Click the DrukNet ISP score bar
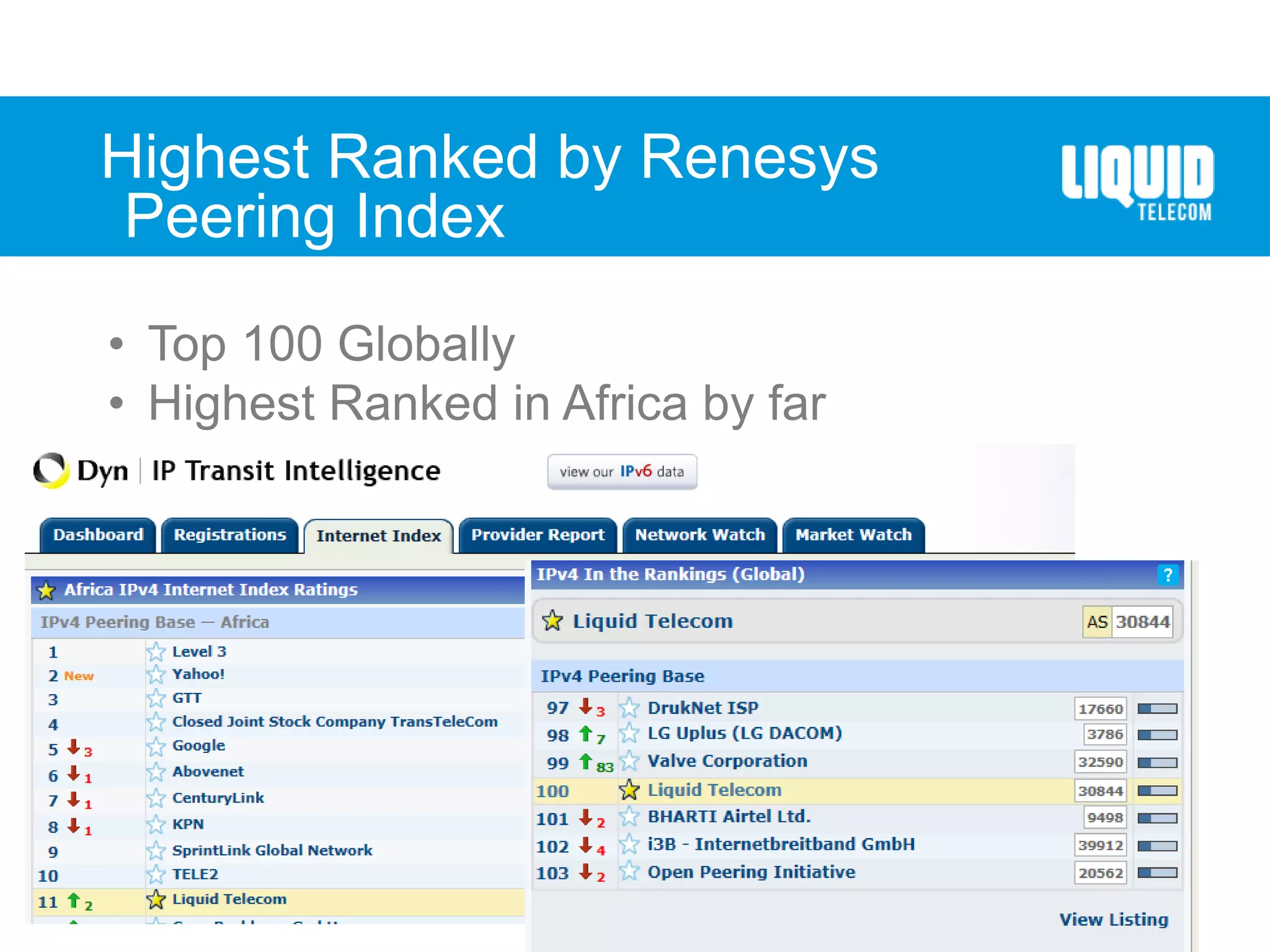 coord(1157,708)
